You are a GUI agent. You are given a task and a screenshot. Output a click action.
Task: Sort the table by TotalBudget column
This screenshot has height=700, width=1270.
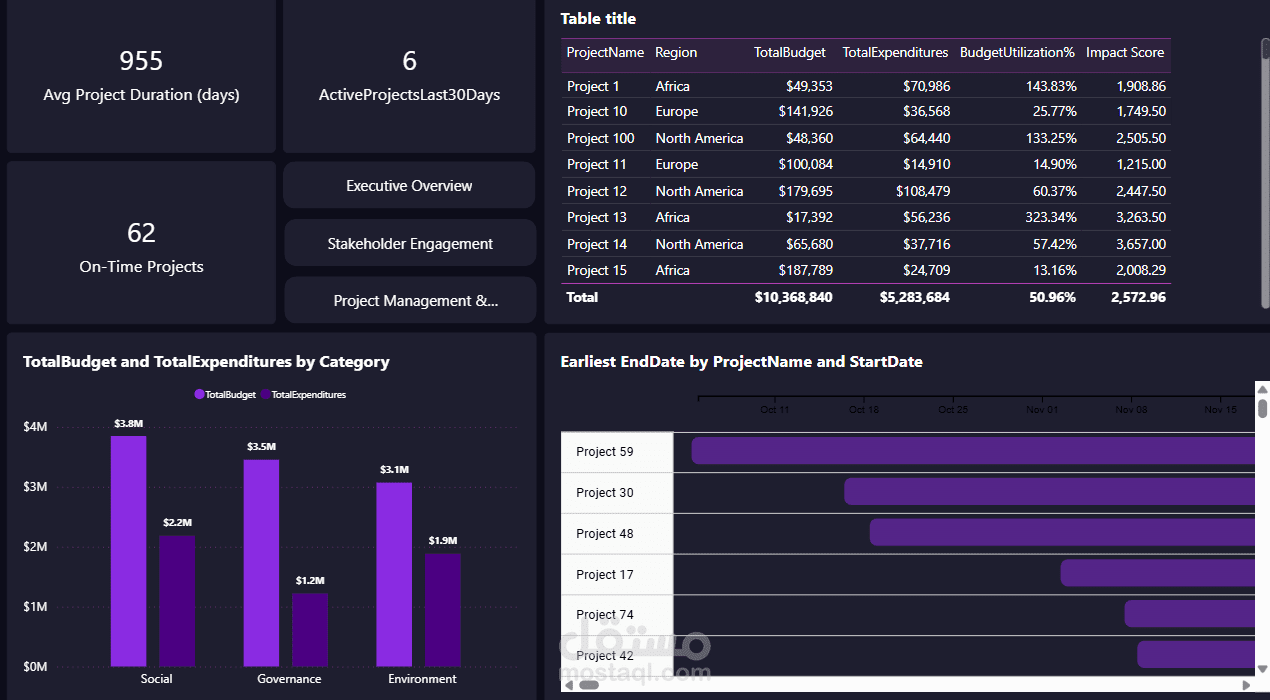789,52
